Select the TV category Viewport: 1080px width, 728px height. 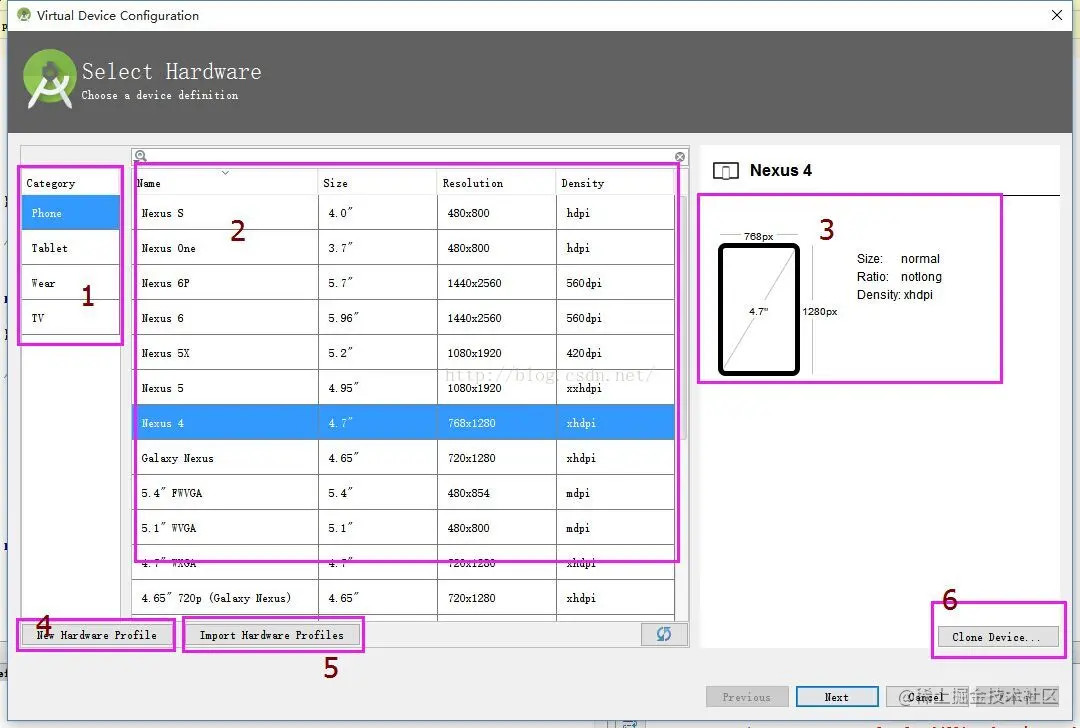click(70, 318)
